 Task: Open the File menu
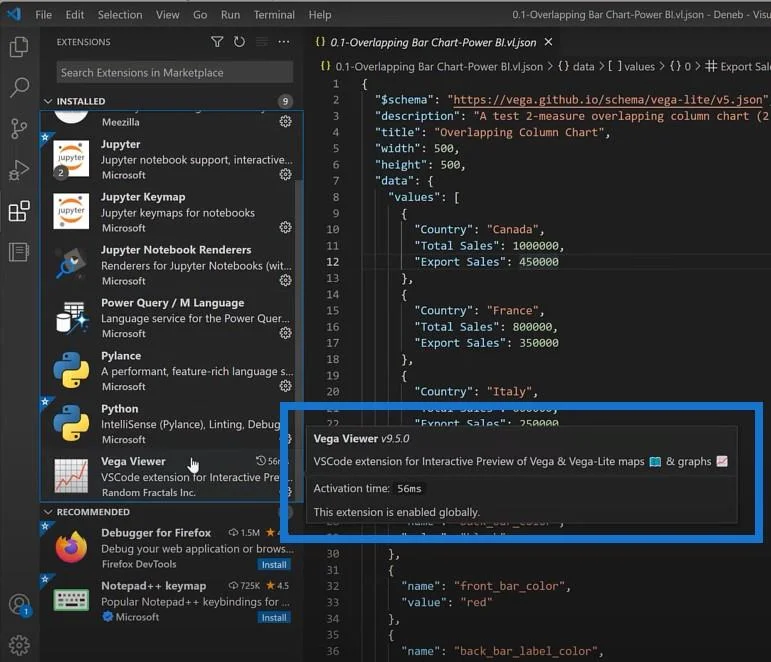coord(43,15)
